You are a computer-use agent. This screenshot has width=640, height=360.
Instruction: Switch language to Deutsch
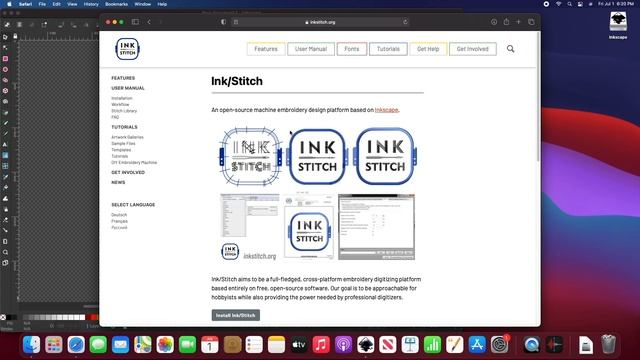[119, 215]
